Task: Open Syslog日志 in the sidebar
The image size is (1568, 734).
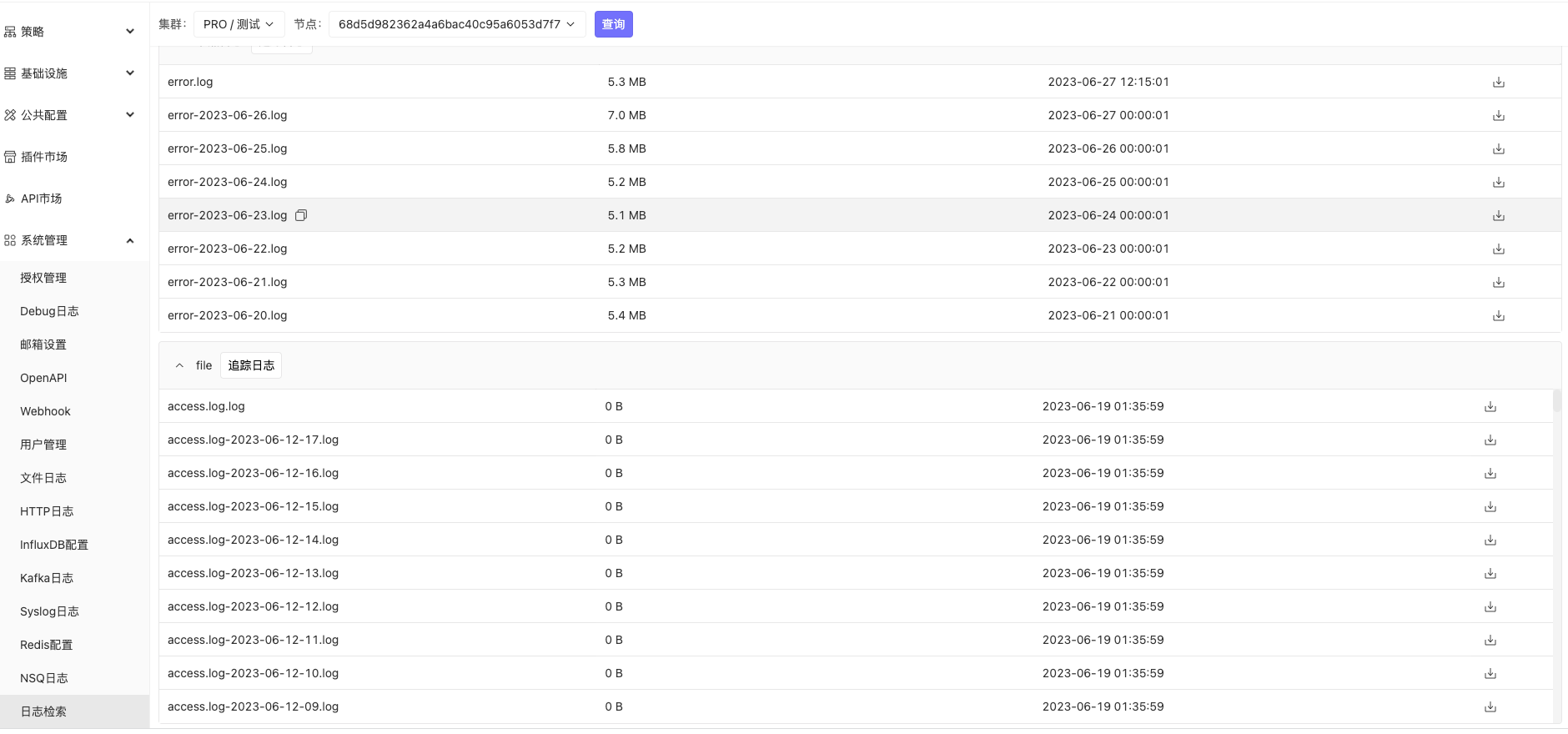Action: (49, 611)
